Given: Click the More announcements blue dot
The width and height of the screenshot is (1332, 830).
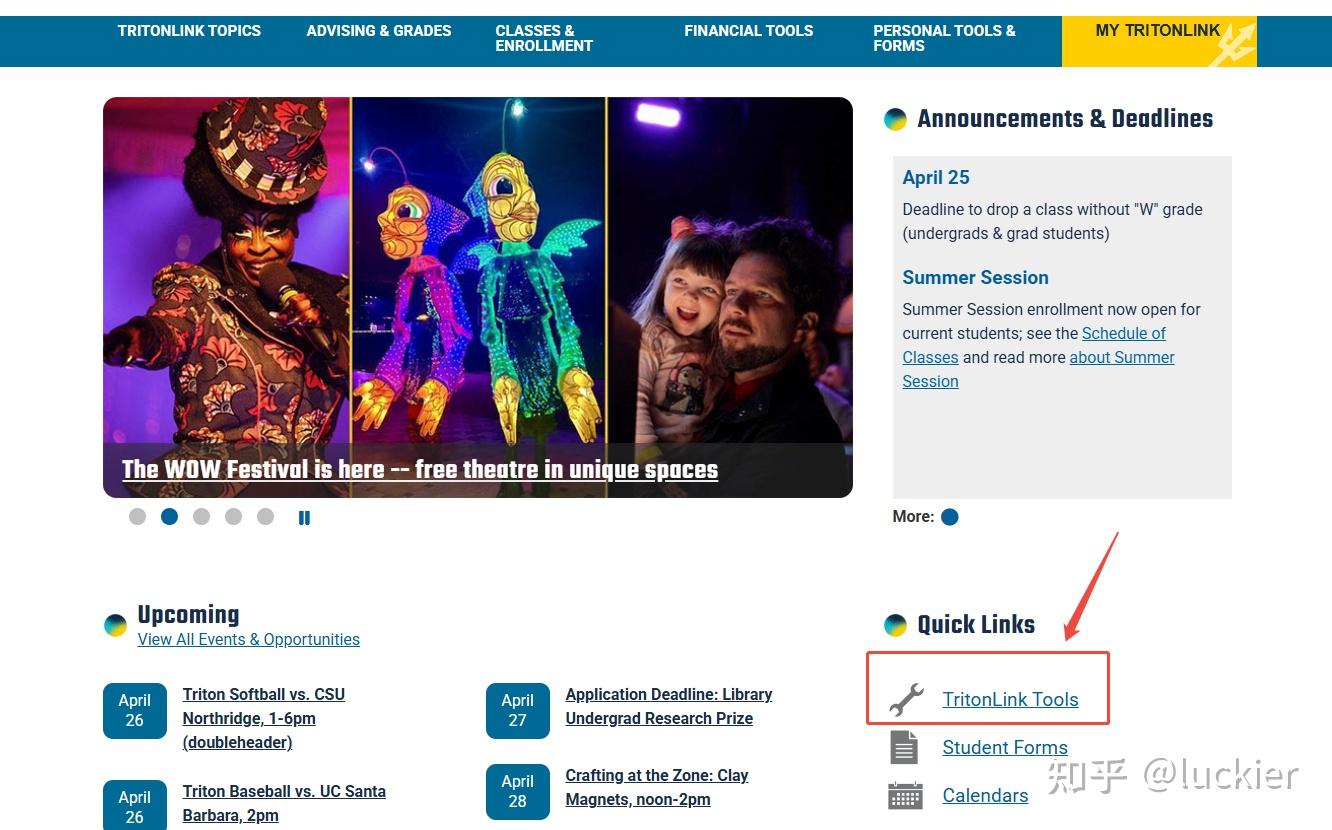Looking at the screenshot, I should [x=950, y=517].
